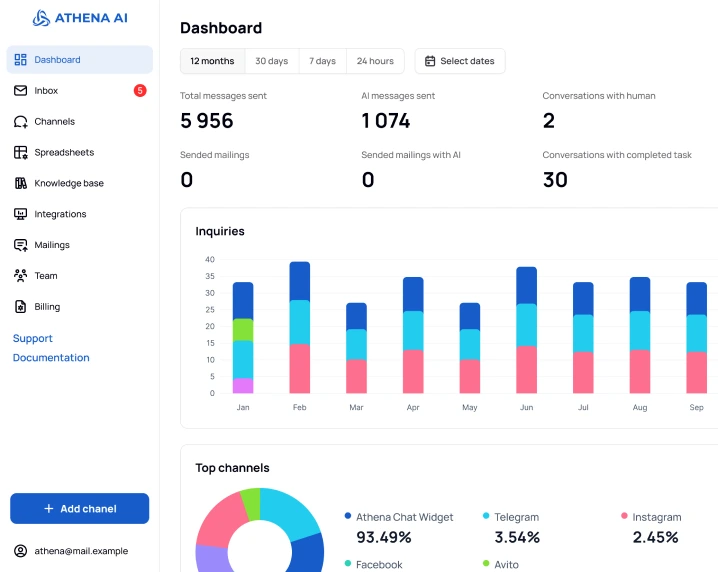Select the 30 days time range
The width and height of the screenshot is (718, 572).
271,61
